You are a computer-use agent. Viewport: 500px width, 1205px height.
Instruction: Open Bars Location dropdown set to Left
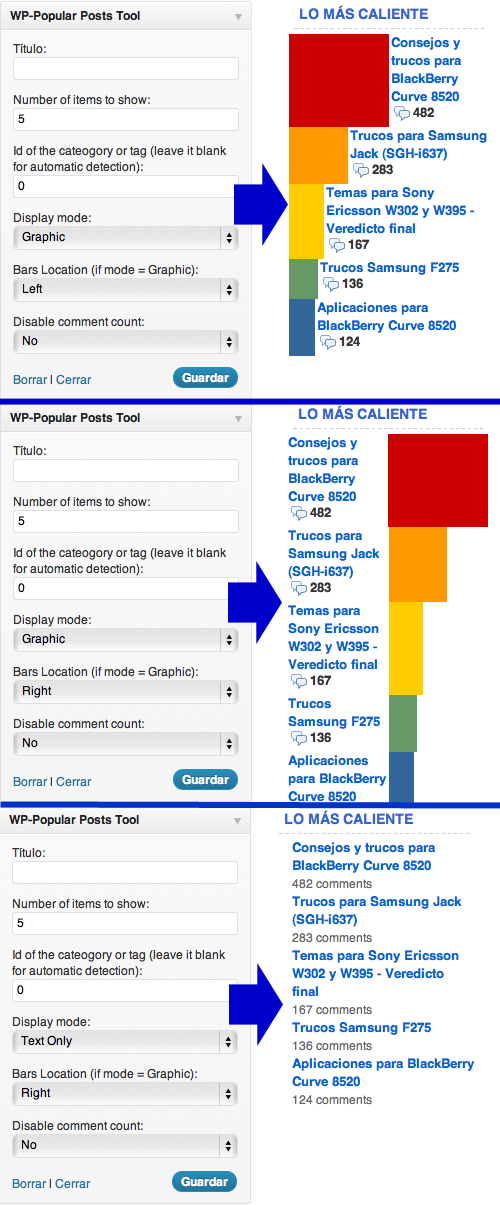[x=126, y=289]
